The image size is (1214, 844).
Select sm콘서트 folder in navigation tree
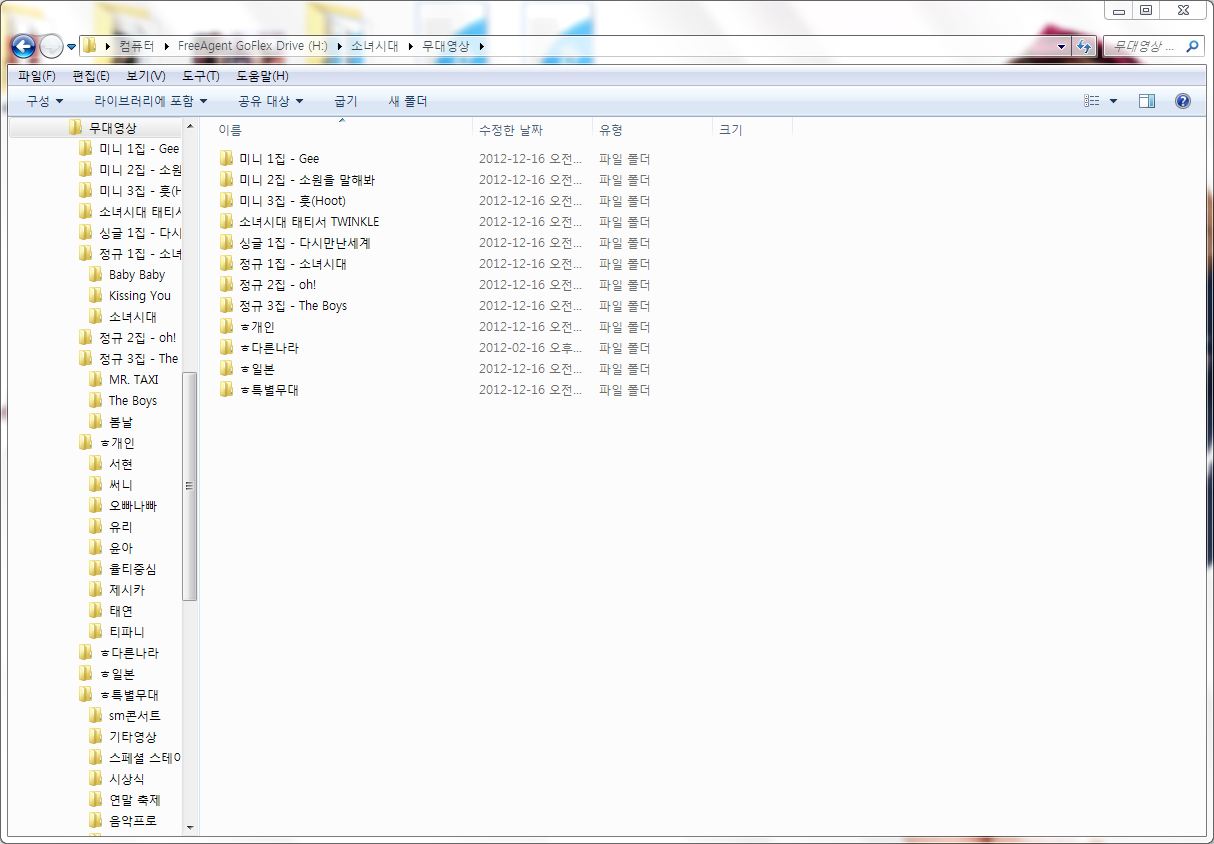point(134,715)
